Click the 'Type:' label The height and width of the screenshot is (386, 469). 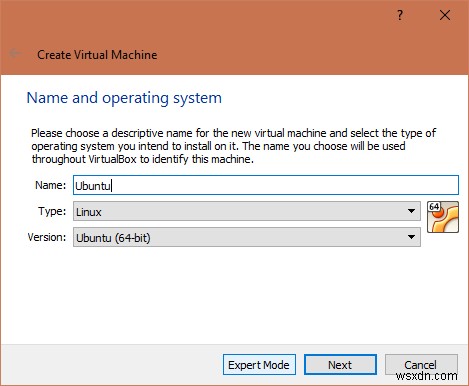pyautogui.click(x=52, y=211)
